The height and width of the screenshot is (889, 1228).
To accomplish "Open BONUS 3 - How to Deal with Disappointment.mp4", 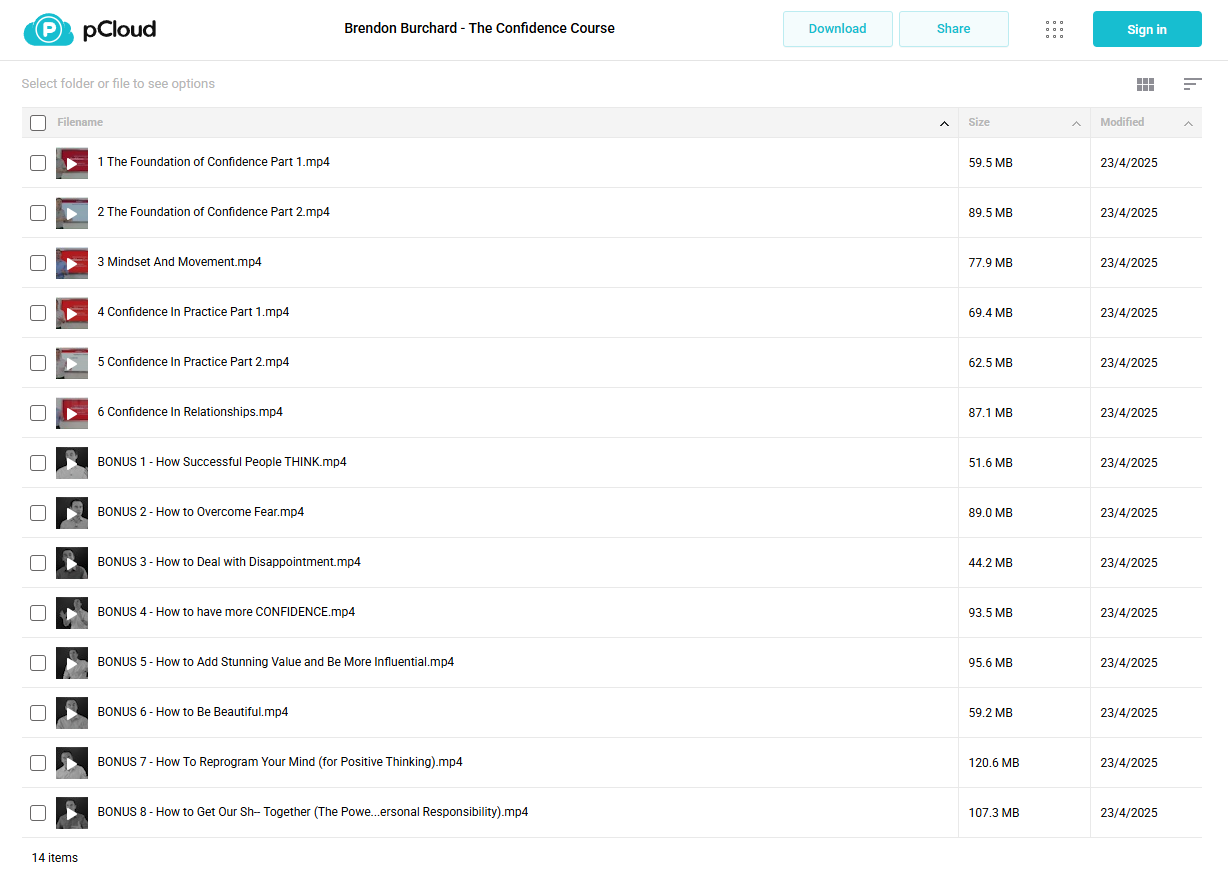I will point(229,562).
